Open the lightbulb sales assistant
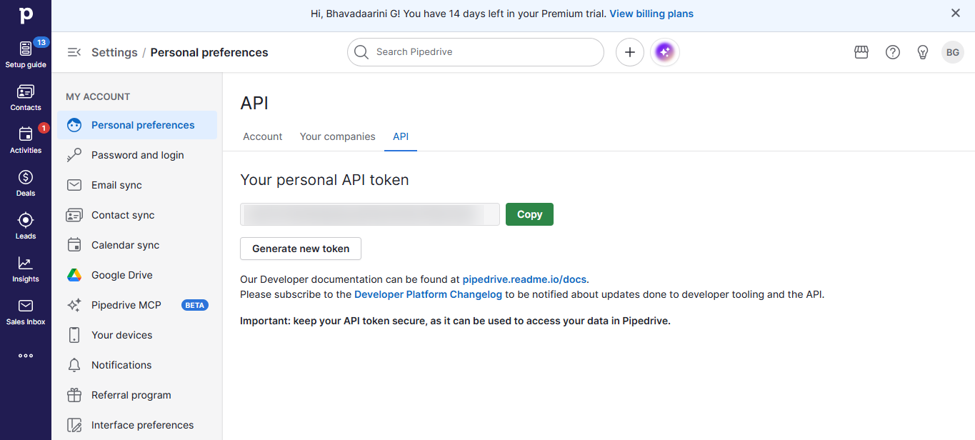The height and width of the screenshot is (440, 975). pyautogui.click(x=923, y=52)
